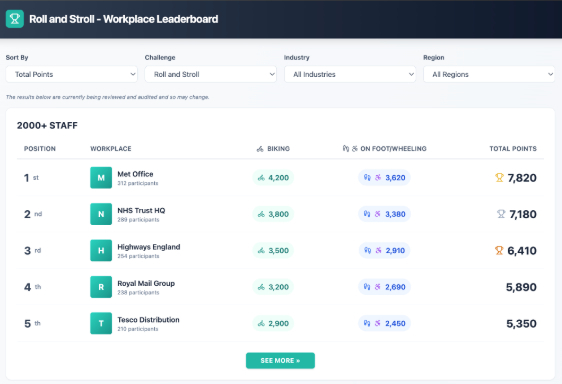
Task: Click wheelchair icon in ON FOOT/WHEELING header
Action: click(x=355, y=148)
